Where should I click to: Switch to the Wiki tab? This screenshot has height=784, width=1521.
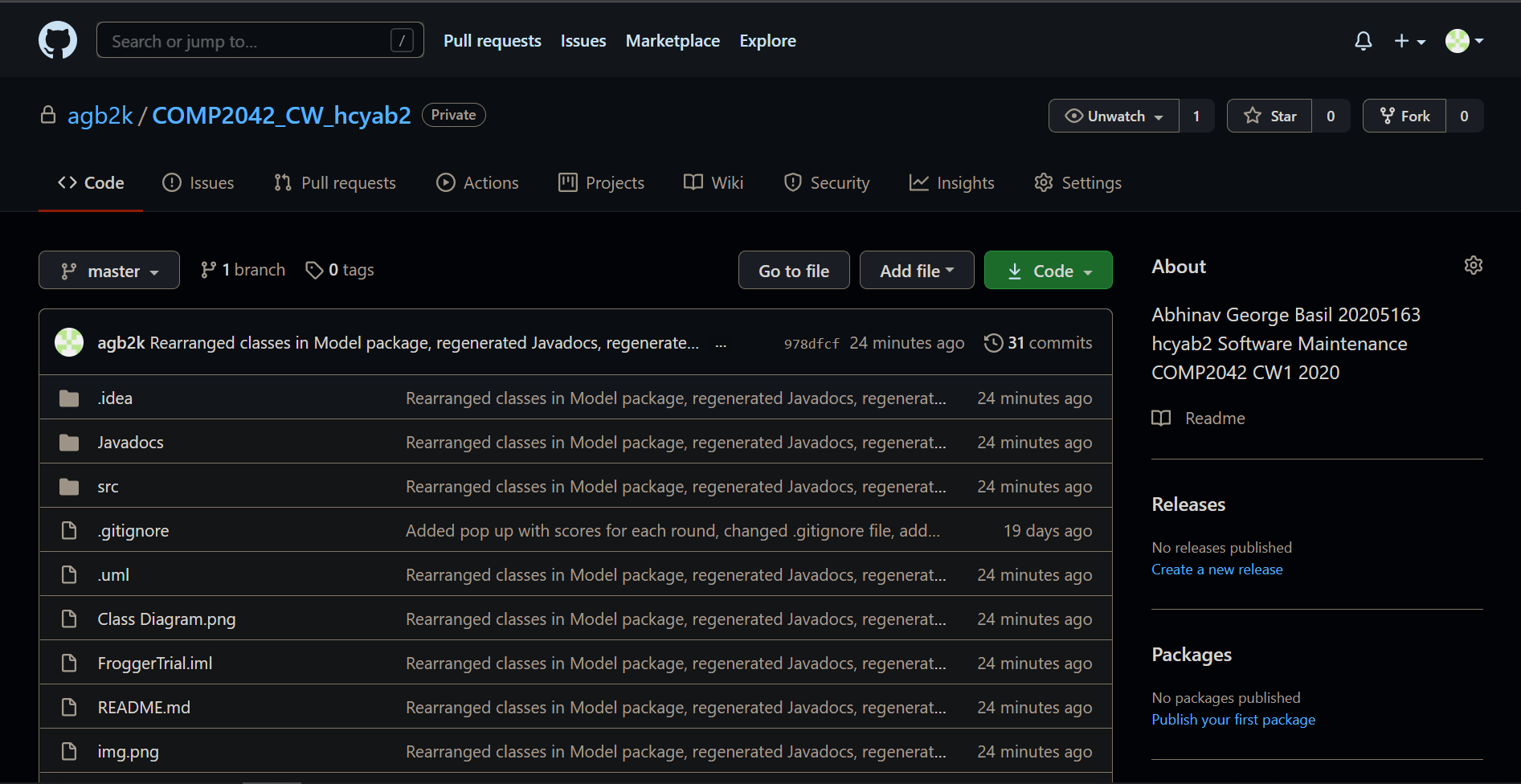click(713, 183)
